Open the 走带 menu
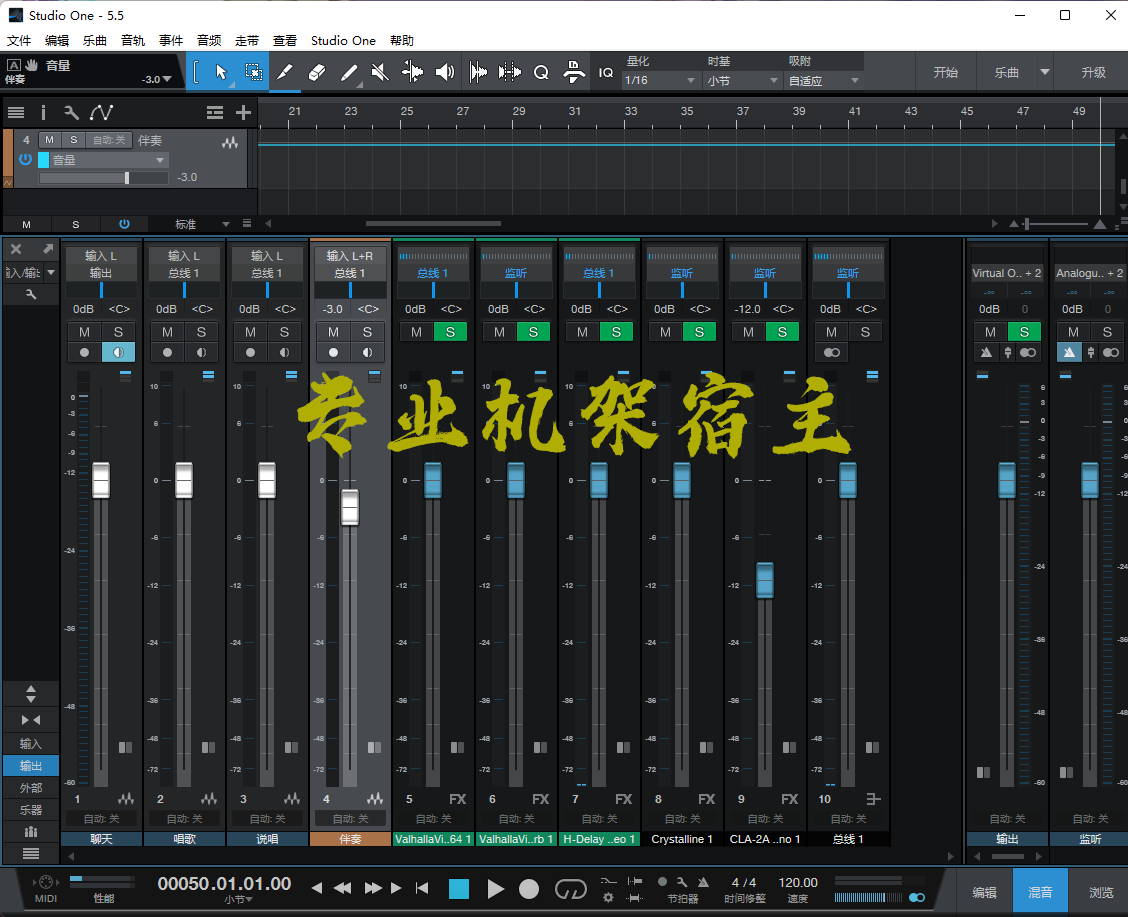1128x917 pixels. (x=247, y=40)
